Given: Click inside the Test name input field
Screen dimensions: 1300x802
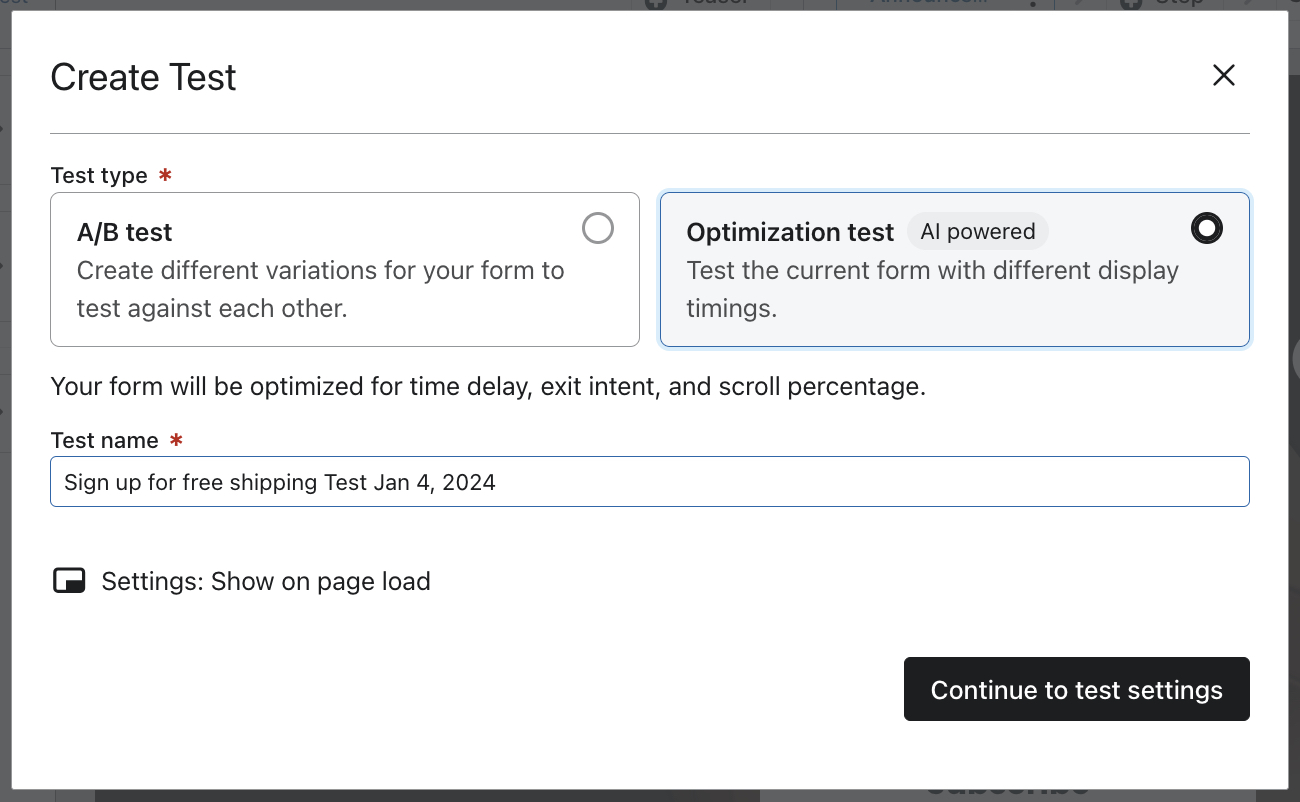Looking at the screenshot, I should (x=650, y=481).
